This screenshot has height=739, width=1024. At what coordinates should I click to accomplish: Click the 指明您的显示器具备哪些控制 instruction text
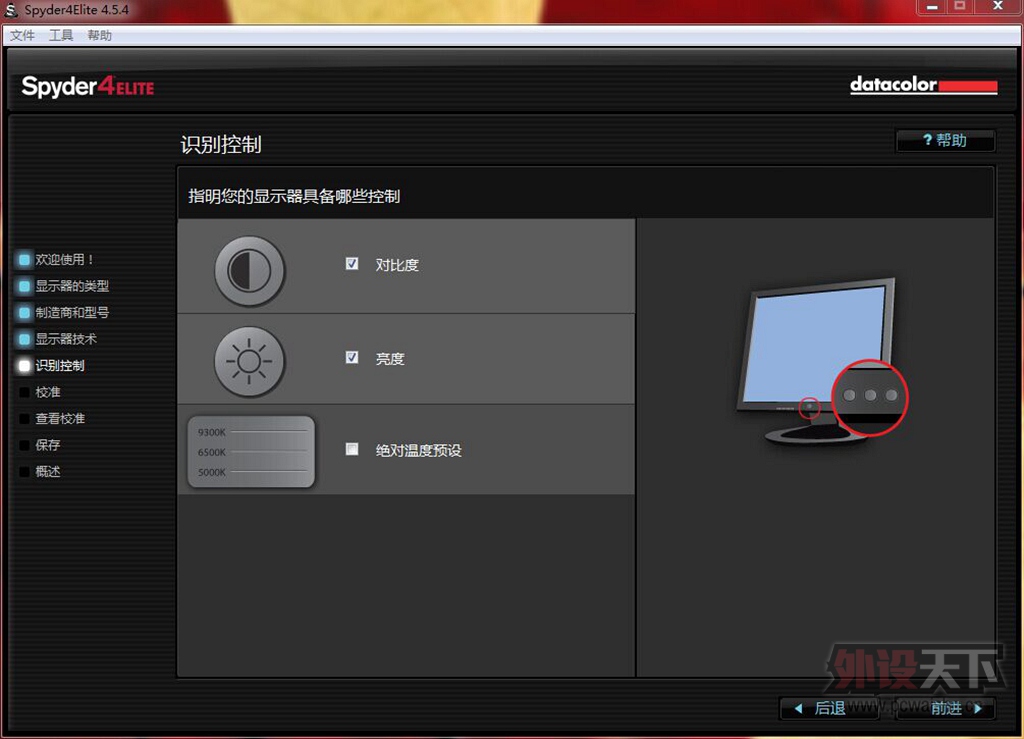coord(294,196)
